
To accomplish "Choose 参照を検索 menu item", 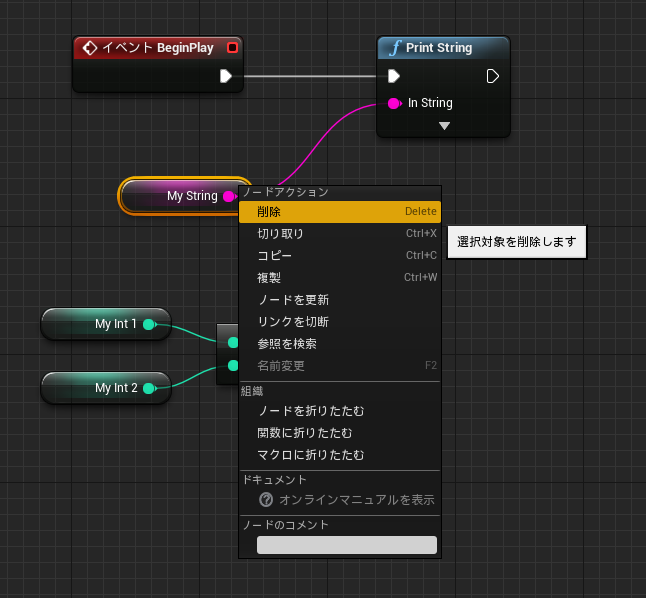I will [x=340, y=344].
